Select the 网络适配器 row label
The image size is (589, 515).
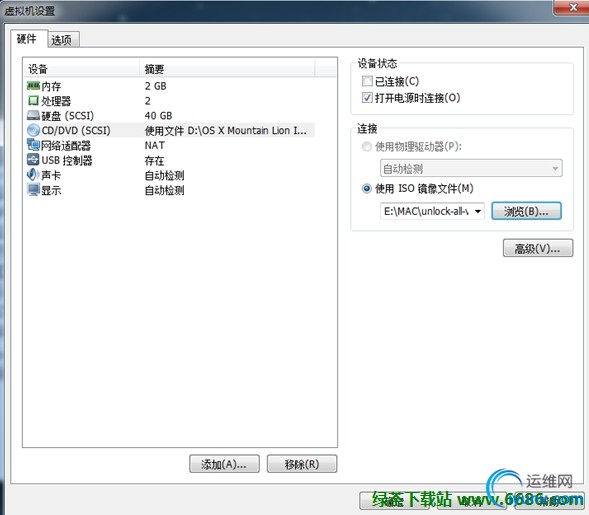pos(66,145)
